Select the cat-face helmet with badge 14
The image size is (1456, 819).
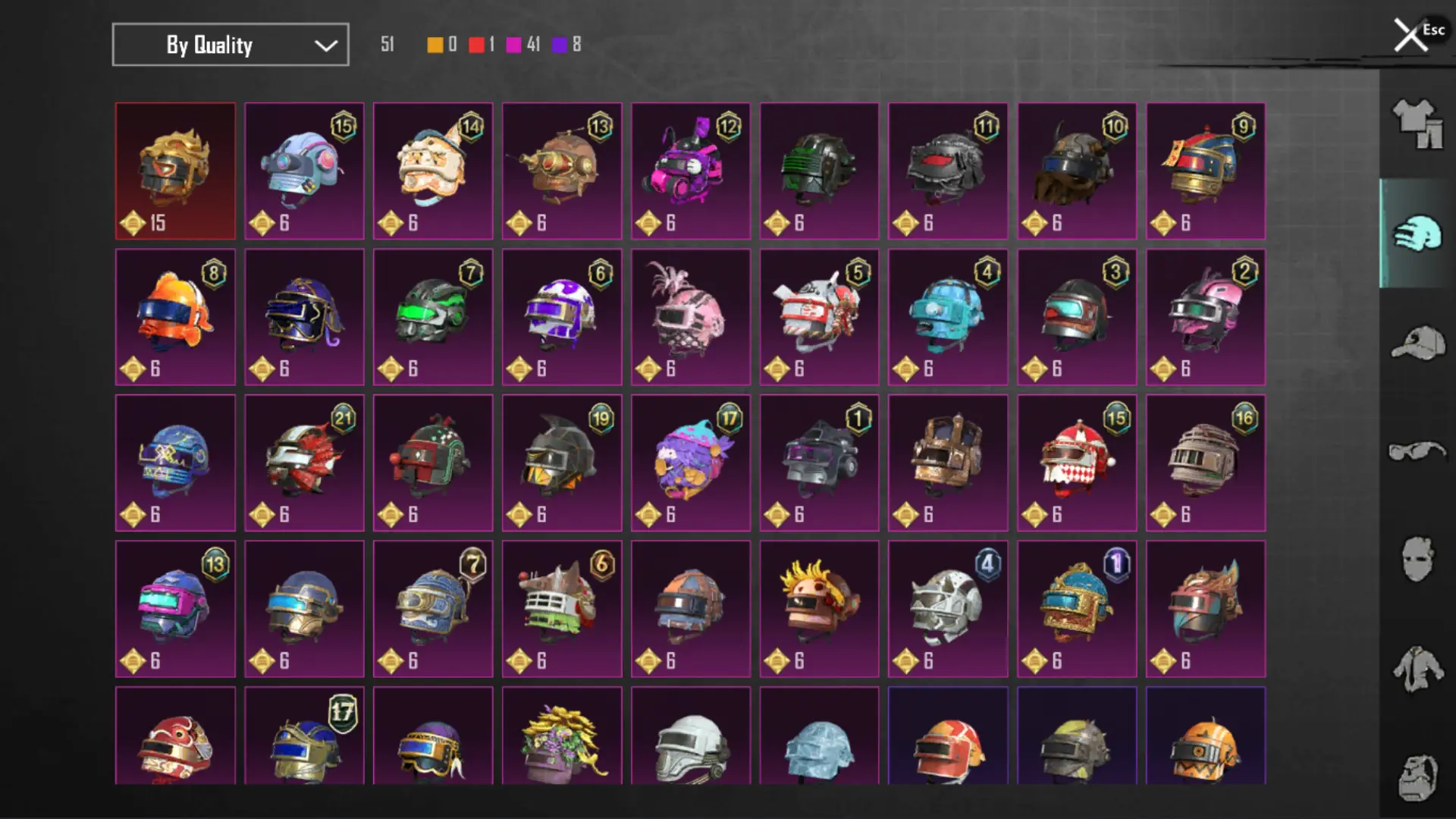[x=433, y=171]
